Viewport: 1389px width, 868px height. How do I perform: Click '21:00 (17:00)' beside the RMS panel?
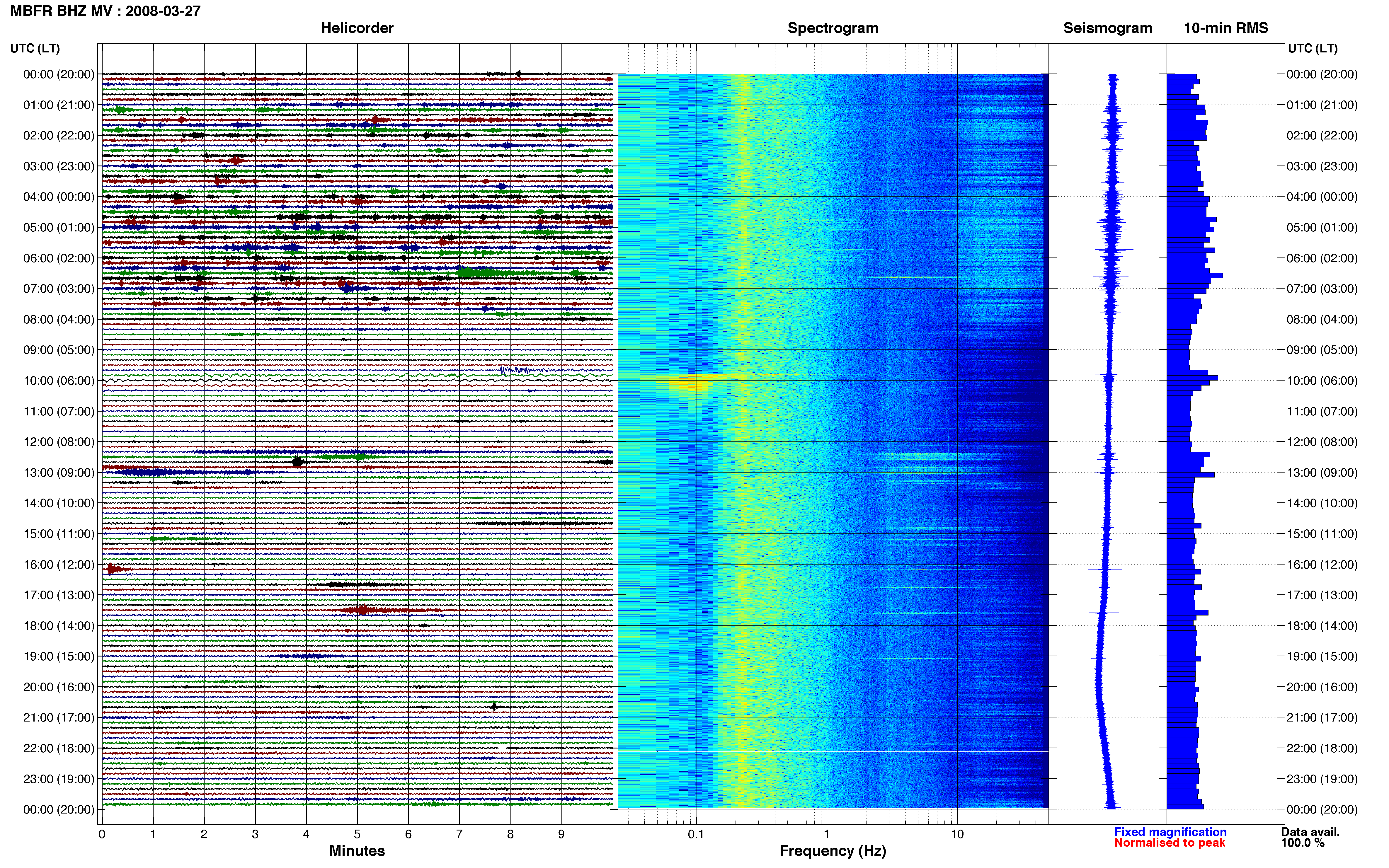pyautogui.click(x=1322, y=718)
